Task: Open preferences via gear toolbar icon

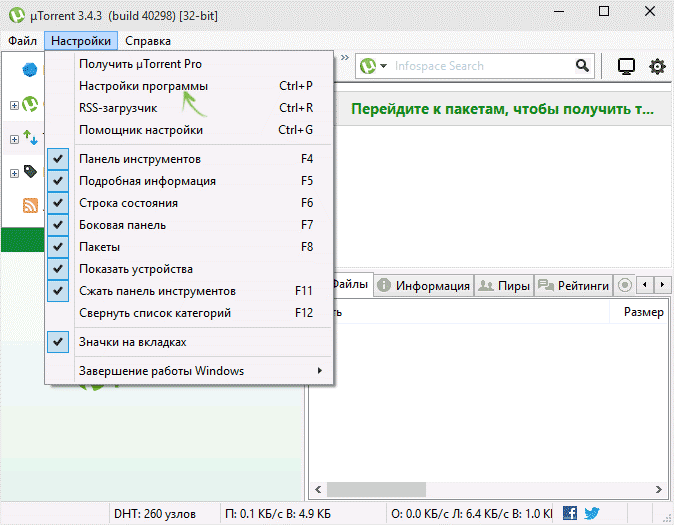Action: [657, 67]
